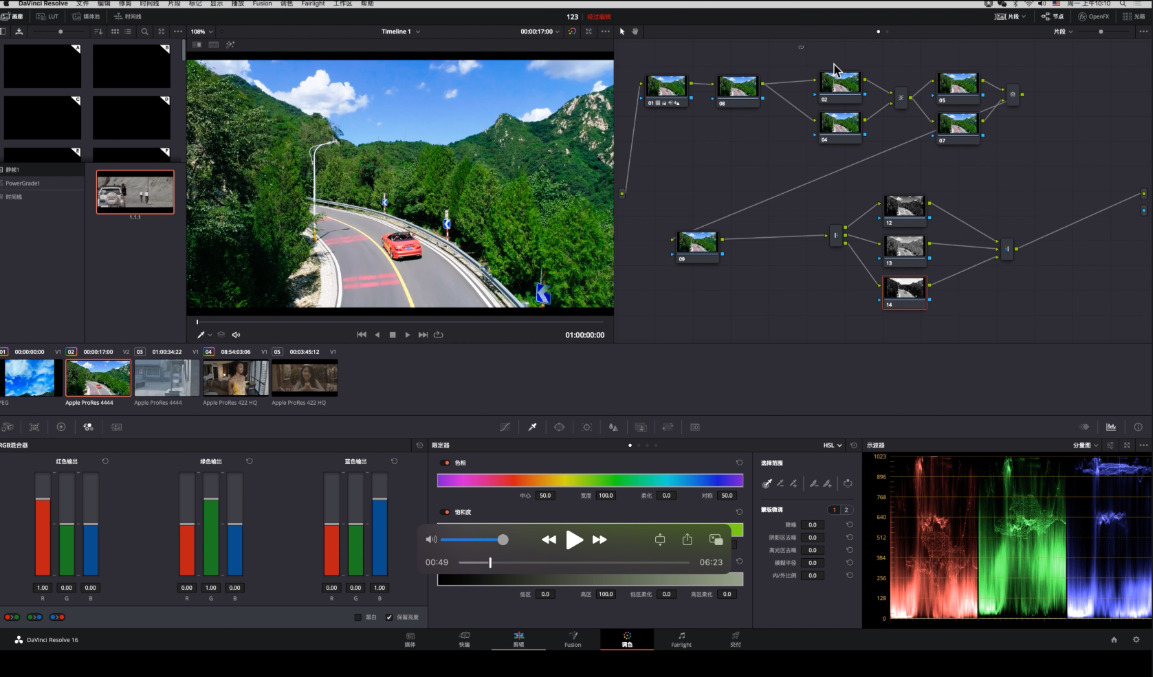The image size is (1153, 677).
Task: Select the red car road clip thumbnail
Action: [x=98, y=379]
